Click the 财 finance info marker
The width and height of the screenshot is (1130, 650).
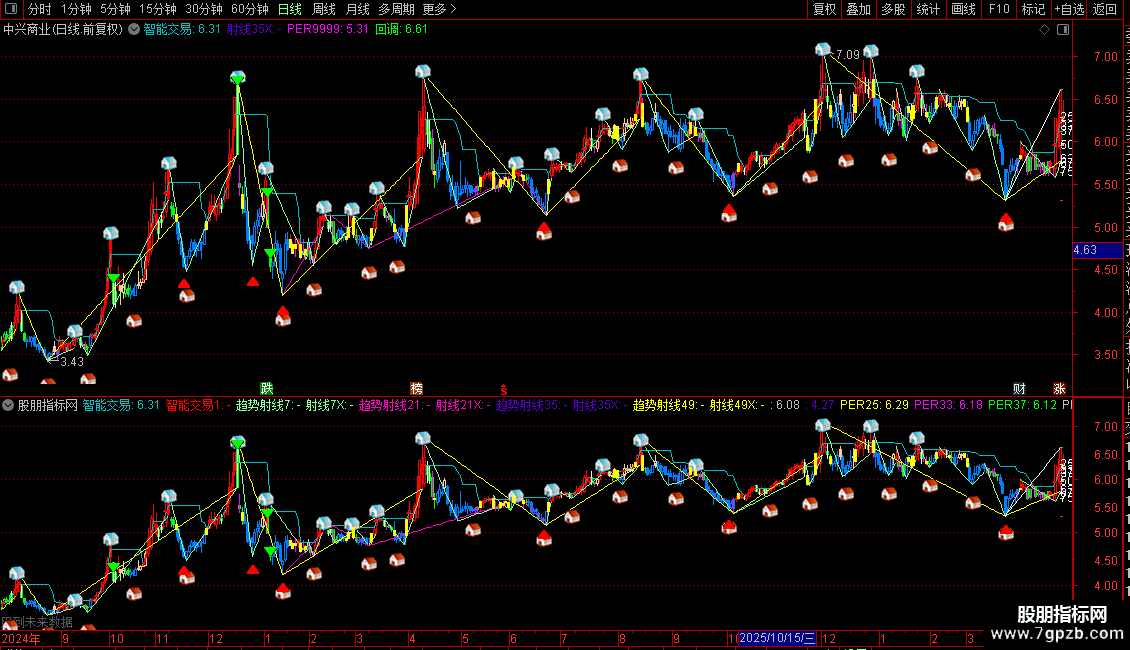1019,388
